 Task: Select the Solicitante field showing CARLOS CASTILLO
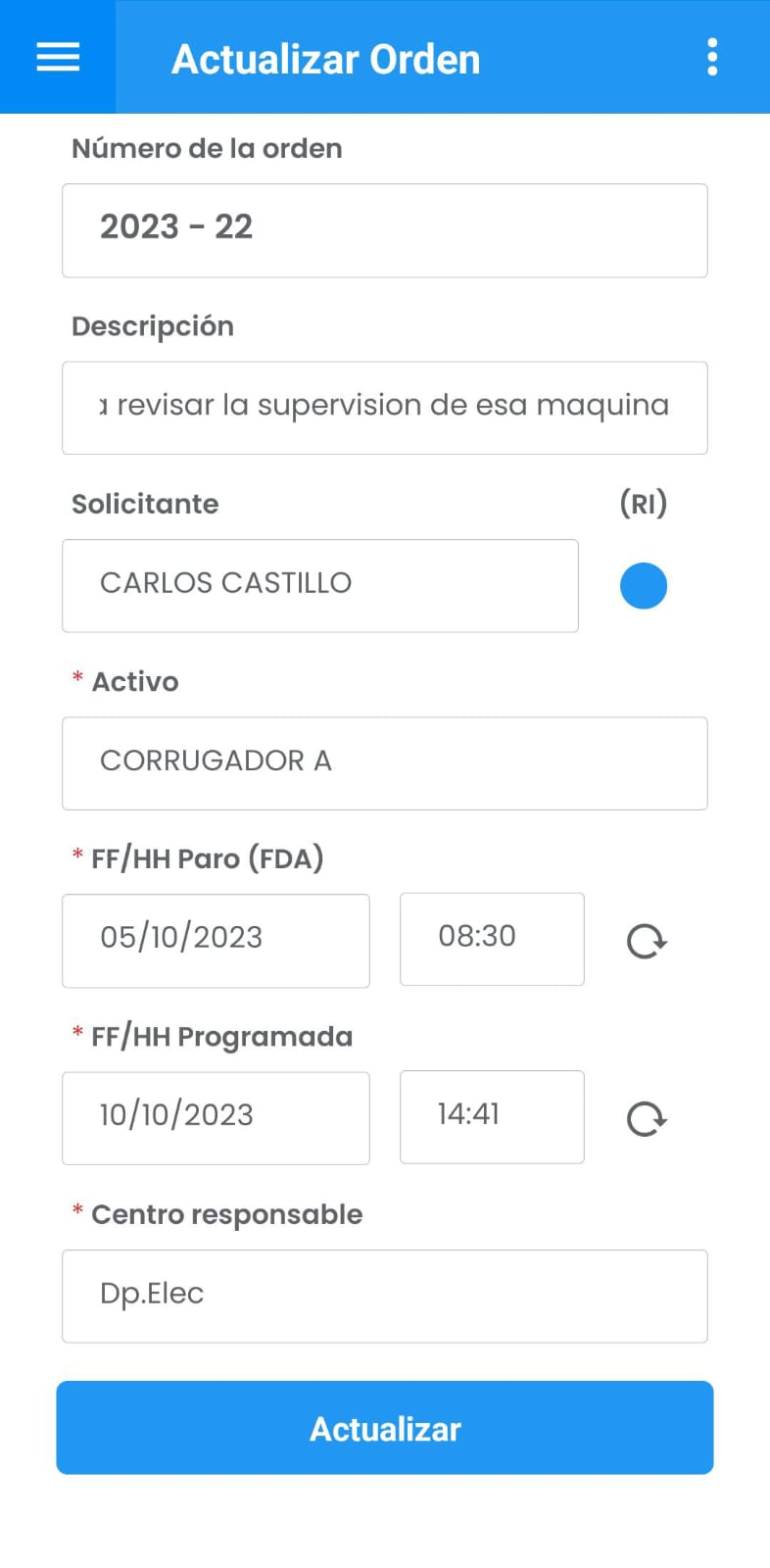320,586
